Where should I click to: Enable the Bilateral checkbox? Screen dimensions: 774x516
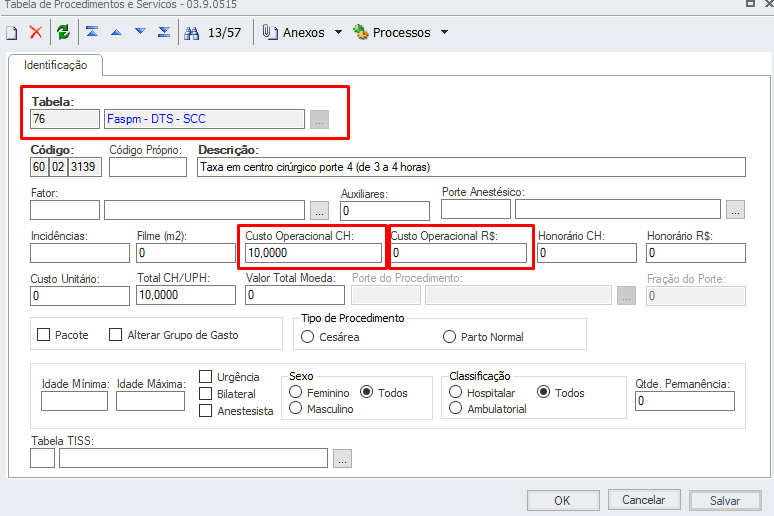(x=205, y=394)
